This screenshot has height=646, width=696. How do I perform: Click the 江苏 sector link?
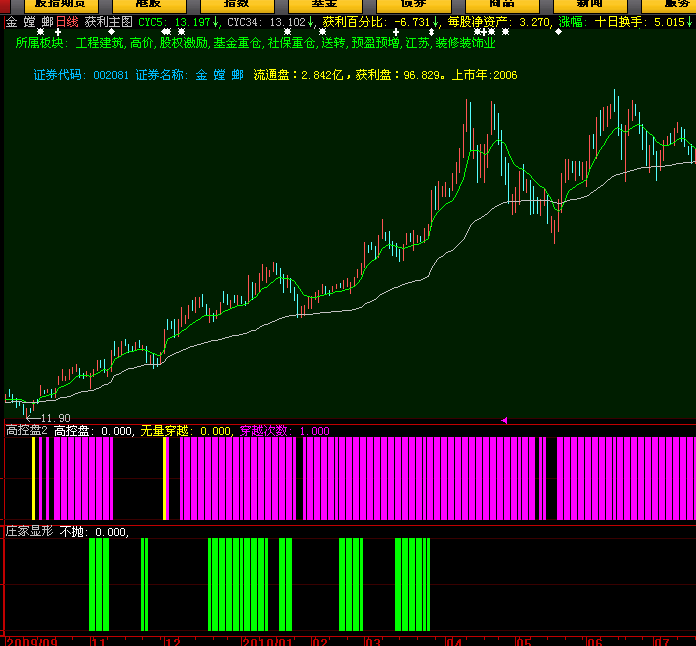click(x=417, y=43)
